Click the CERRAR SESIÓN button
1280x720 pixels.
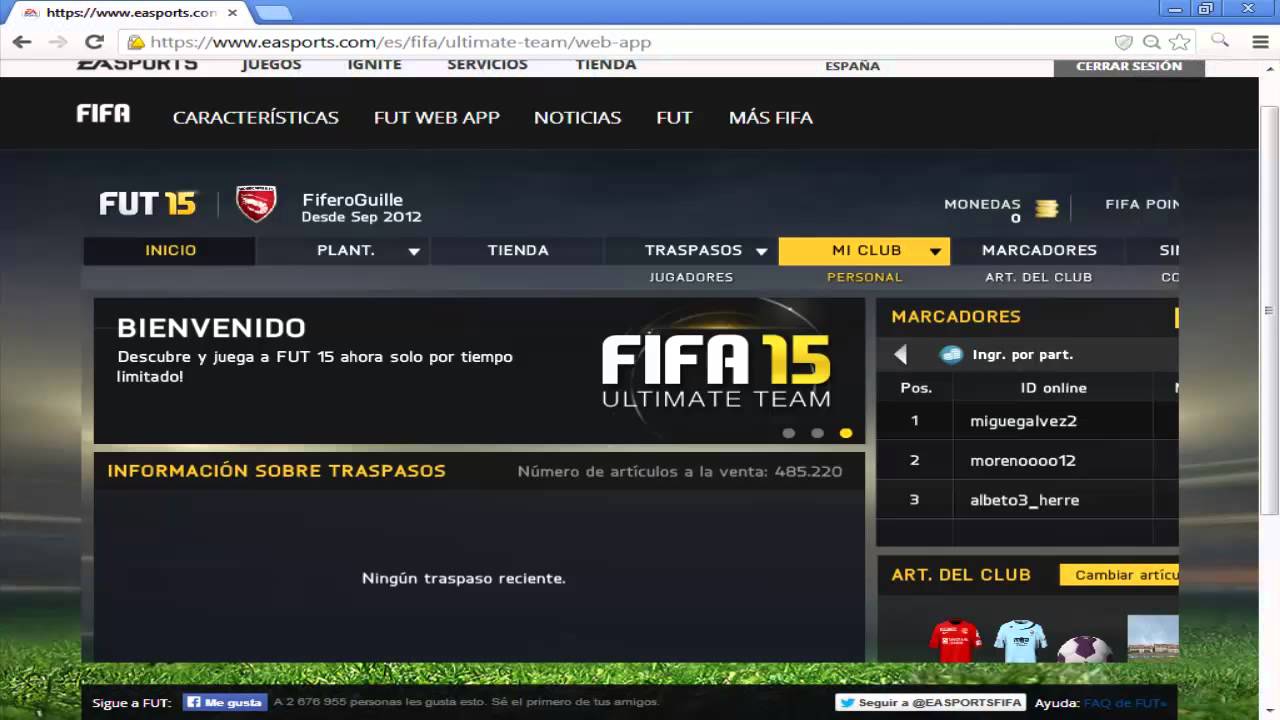pyautogui.click(x=1129, y=66)
